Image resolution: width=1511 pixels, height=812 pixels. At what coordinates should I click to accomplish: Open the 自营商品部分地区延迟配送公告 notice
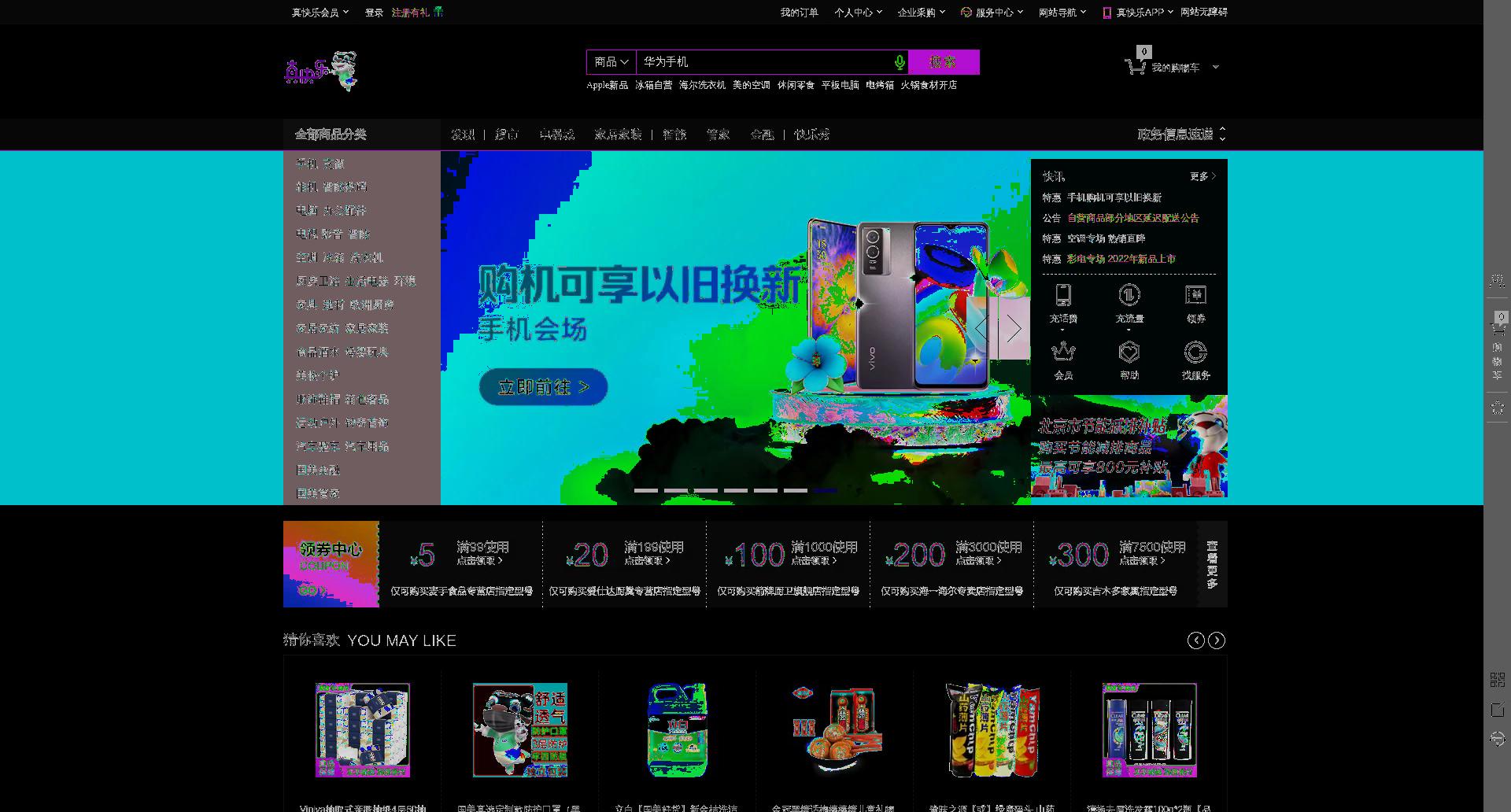coord(1132,218)
